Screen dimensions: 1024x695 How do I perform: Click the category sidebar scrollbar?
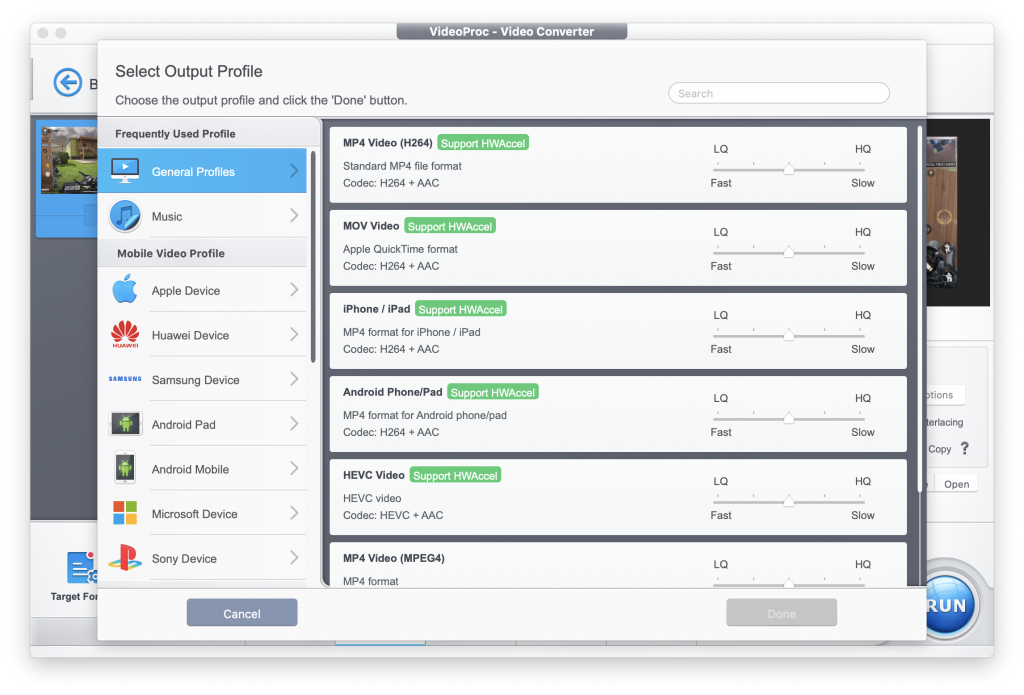click(x=313, y=256)
